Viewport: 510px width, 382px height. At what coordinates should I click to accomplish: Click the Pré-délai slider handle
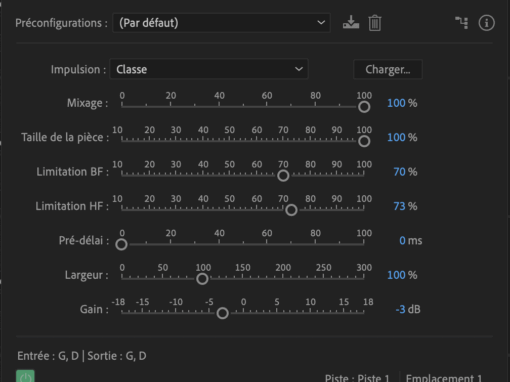121,244
